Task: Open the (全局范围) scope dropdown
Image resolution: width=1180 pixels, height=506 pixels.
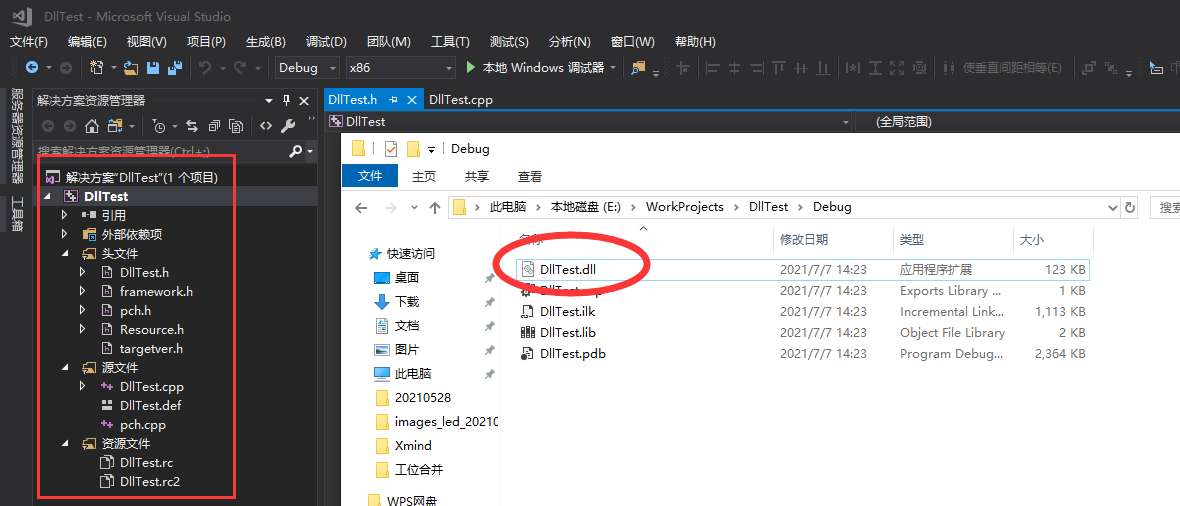Action: tap(1016, 121)
